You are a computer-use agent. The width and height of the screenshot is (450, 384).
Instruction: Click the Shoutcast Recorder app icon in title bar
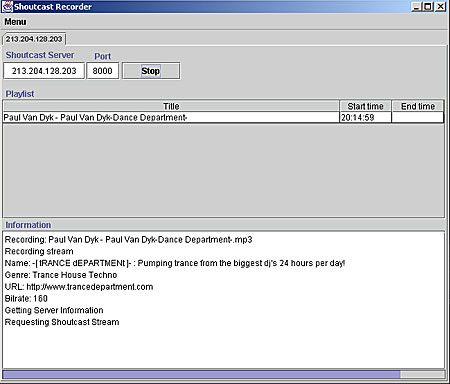point(7,7)
